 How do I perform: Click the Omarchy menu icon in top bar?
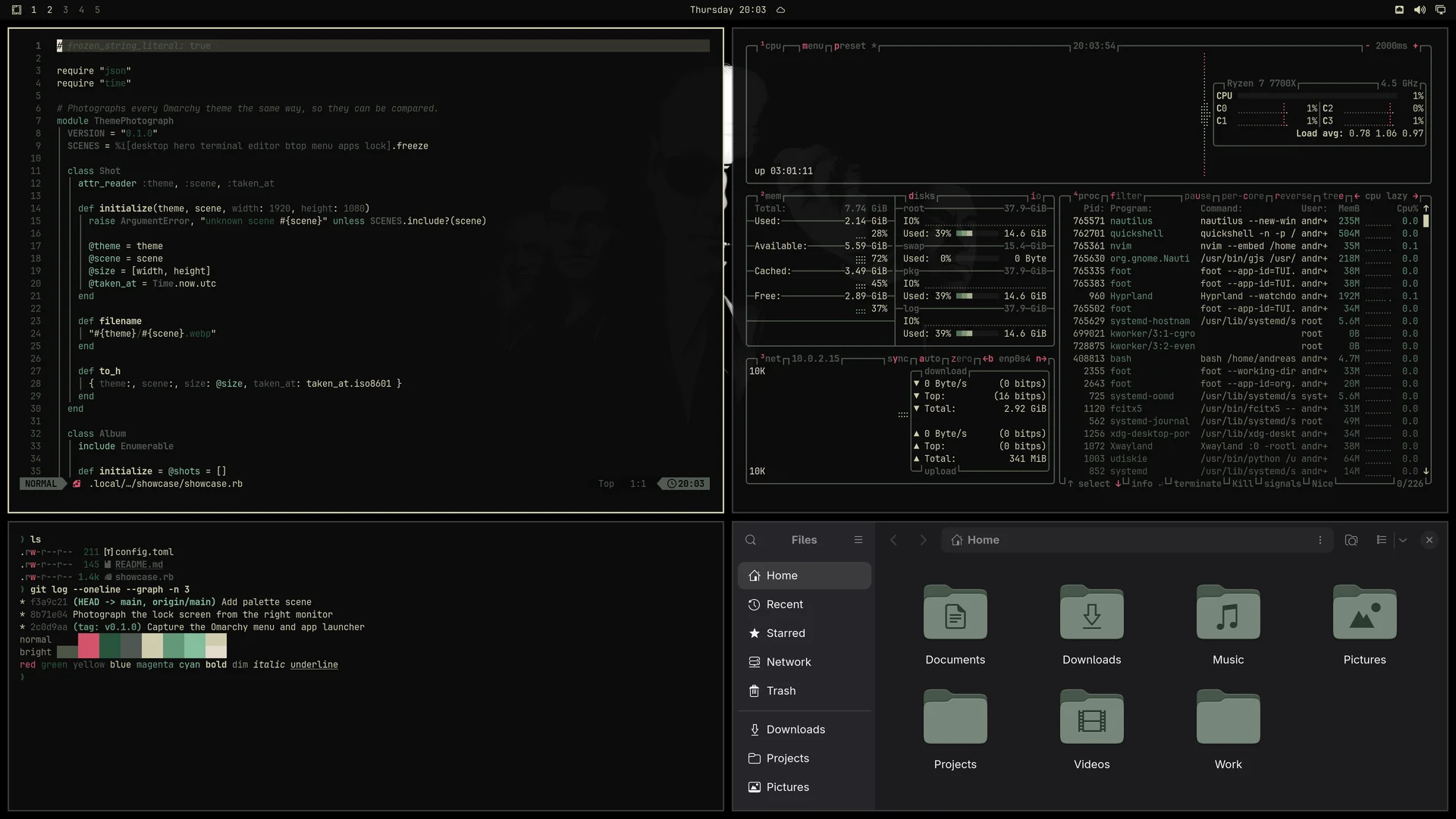click(17, 10)
